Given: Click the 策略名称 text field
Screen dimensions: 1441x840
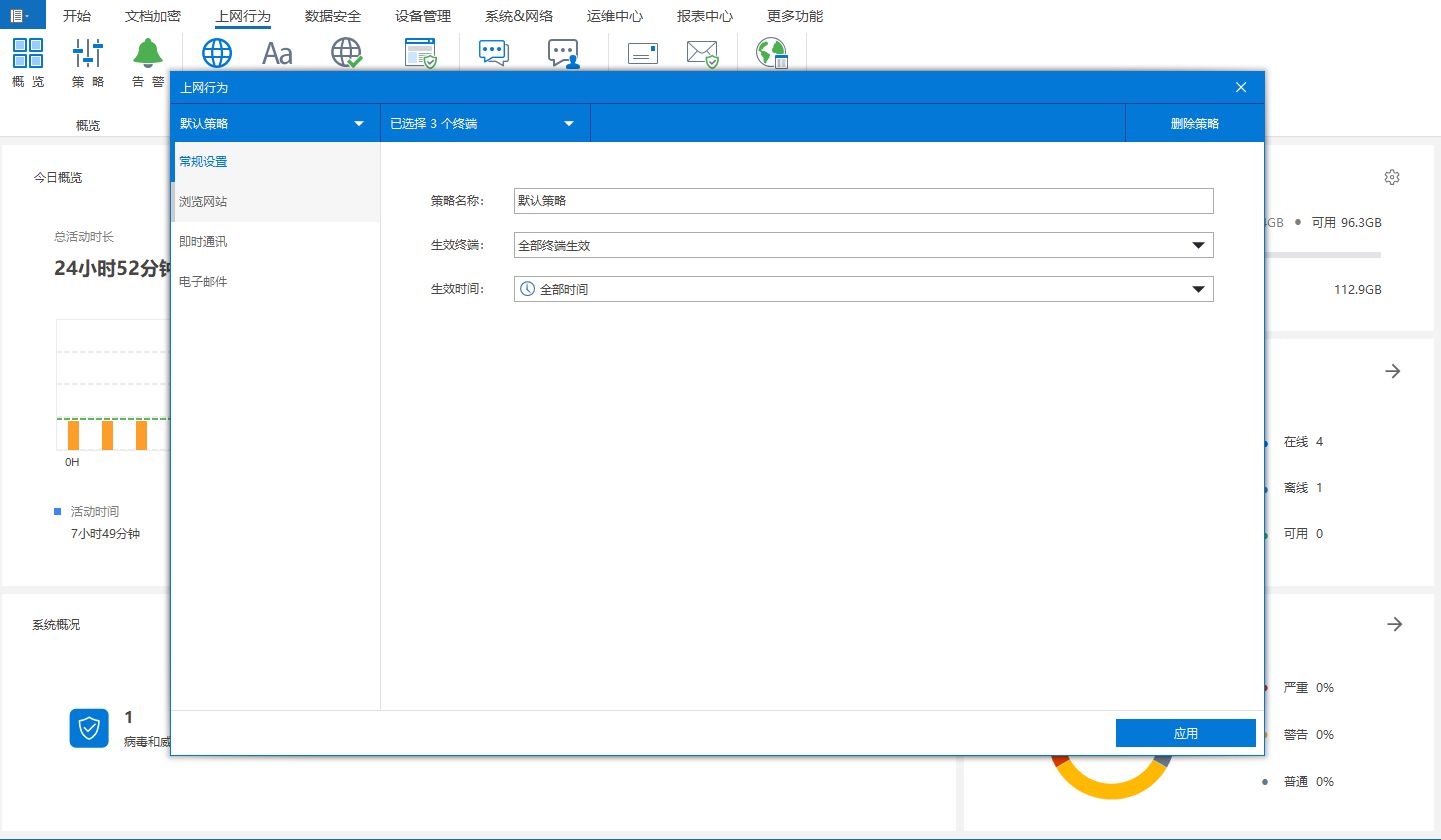Looking at the screenshot, I should tap(863, 201).
